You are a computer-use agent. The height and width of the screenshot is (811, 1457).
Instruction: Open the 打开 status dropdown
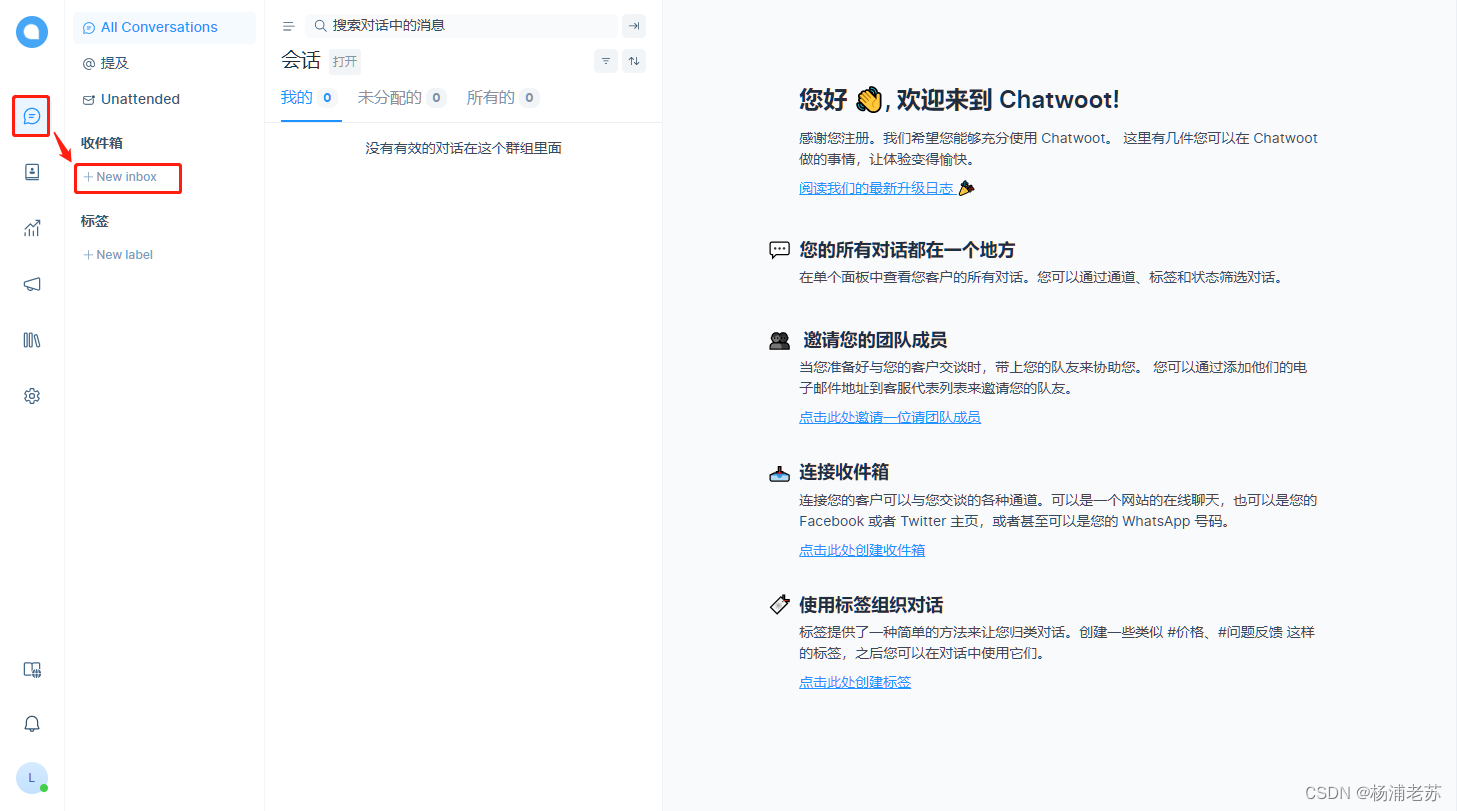coord(345,61)
